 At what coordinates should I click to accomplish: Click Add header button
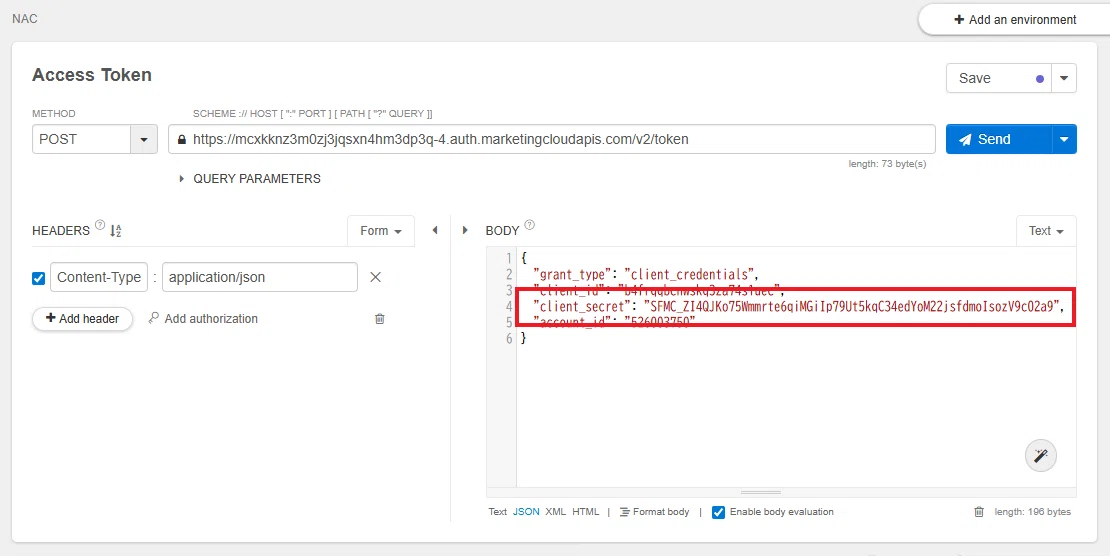82,319
